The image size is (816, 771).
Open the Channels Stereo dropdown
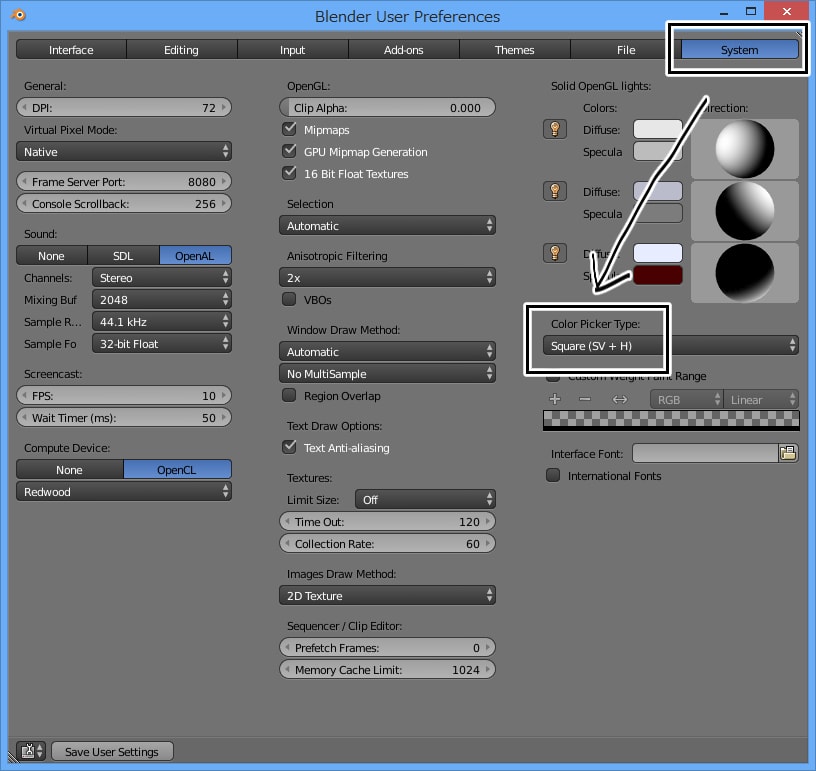pyautogui.click(x=162, y=277)
